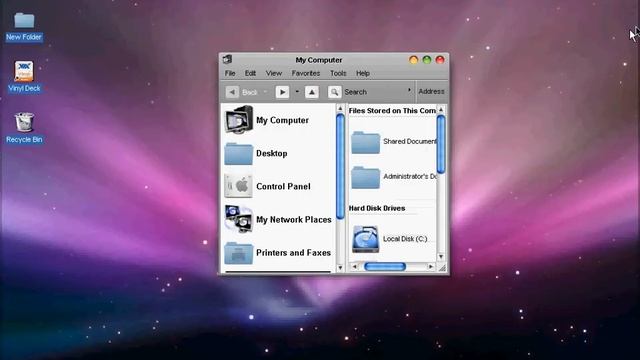Viewport: 640px width, 360px height.
Task: Click the Search magnifier icon
Action: pos(334,92)
